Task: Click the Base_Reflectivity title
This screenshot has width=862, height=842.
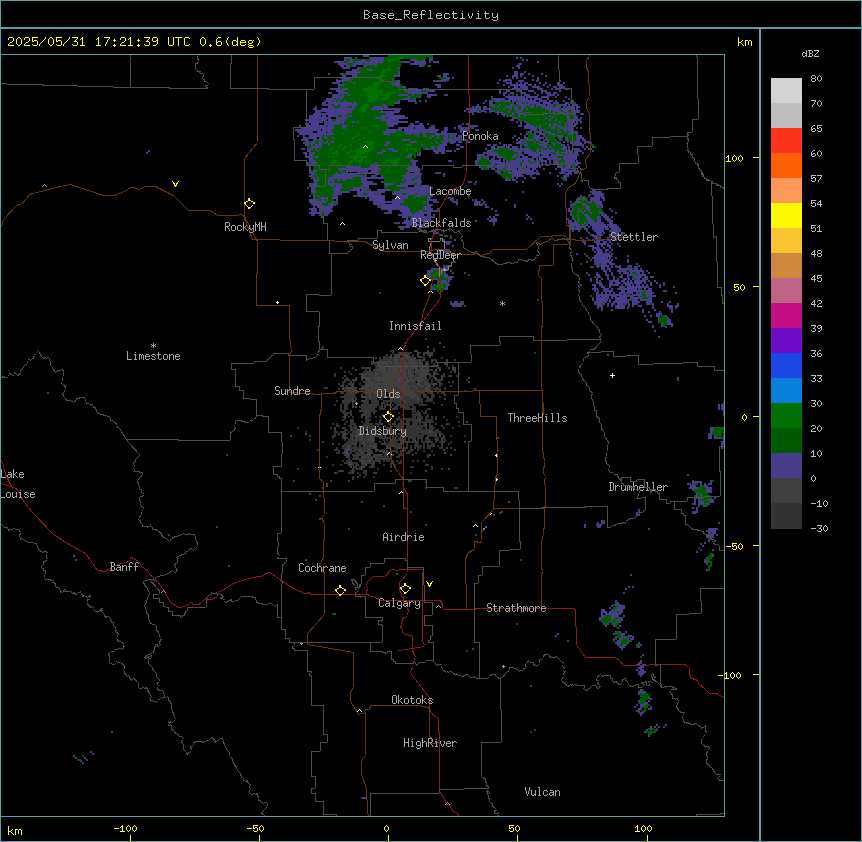Action: (431, 15)
